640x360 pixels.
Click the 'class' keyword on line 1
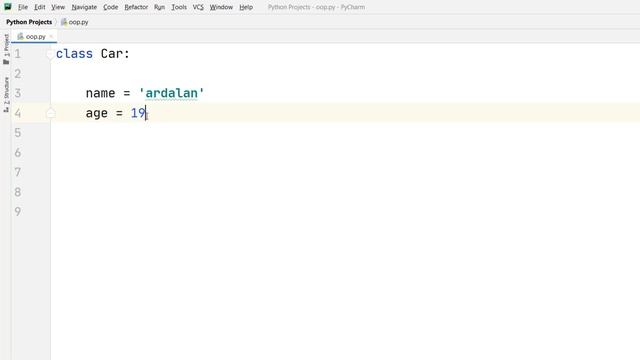(x=74, y=54)
